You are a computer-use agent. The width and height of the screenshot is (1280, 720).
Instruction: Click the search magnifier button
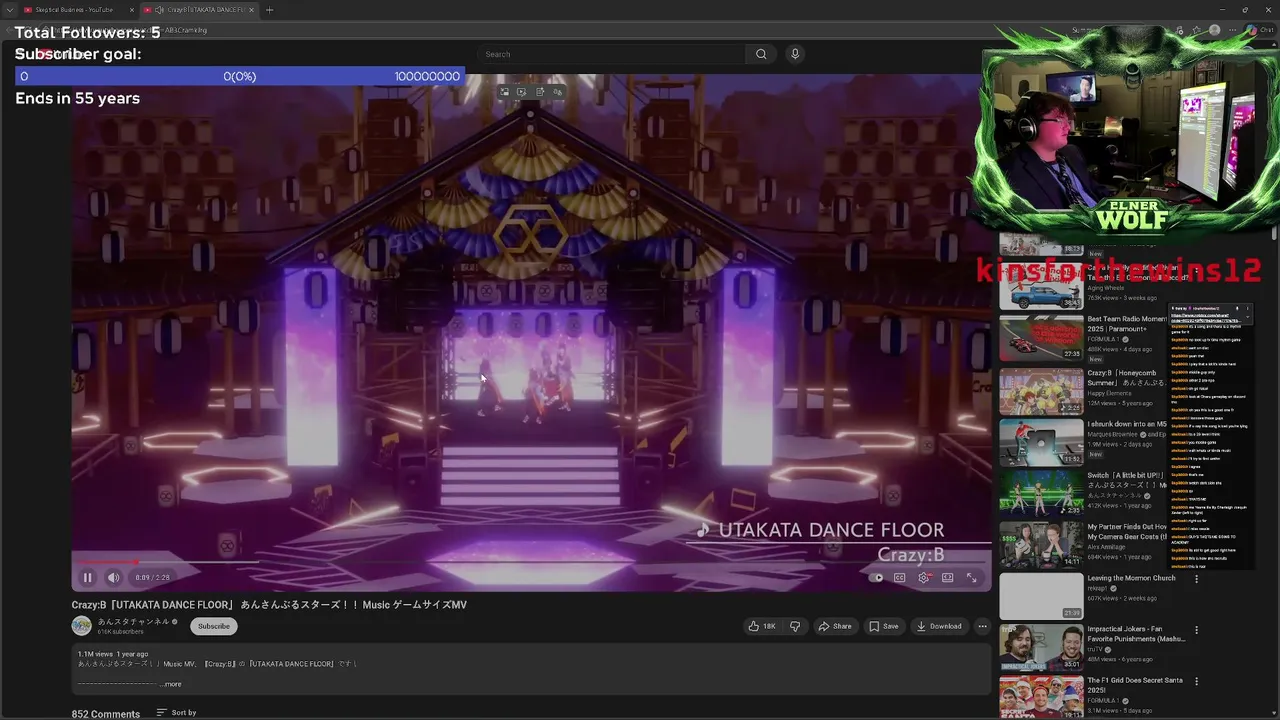[761, 54]
